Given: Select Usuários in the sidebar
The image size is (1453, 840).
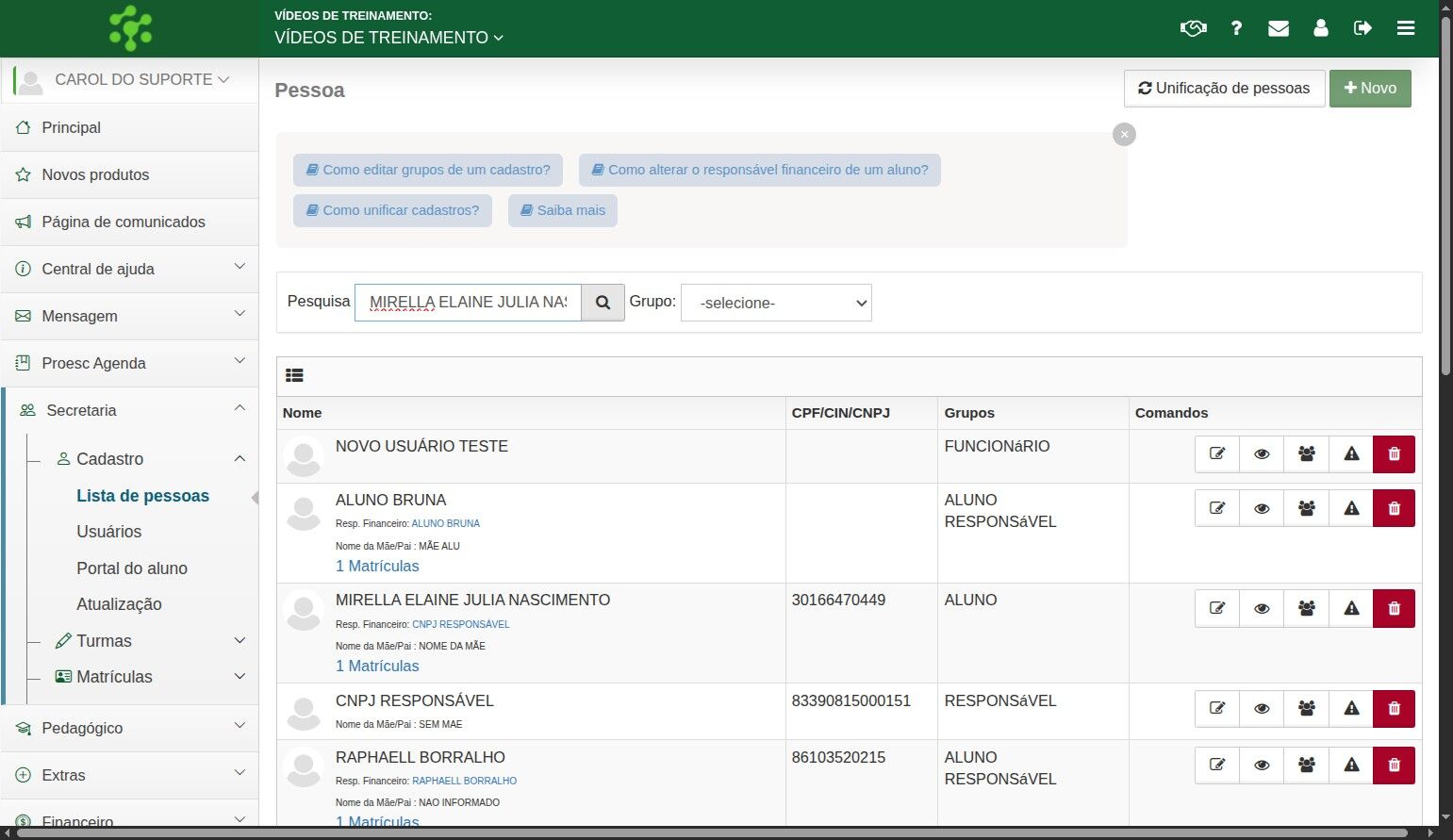Looking at the screenshot, I should click(x=108, y=532).
